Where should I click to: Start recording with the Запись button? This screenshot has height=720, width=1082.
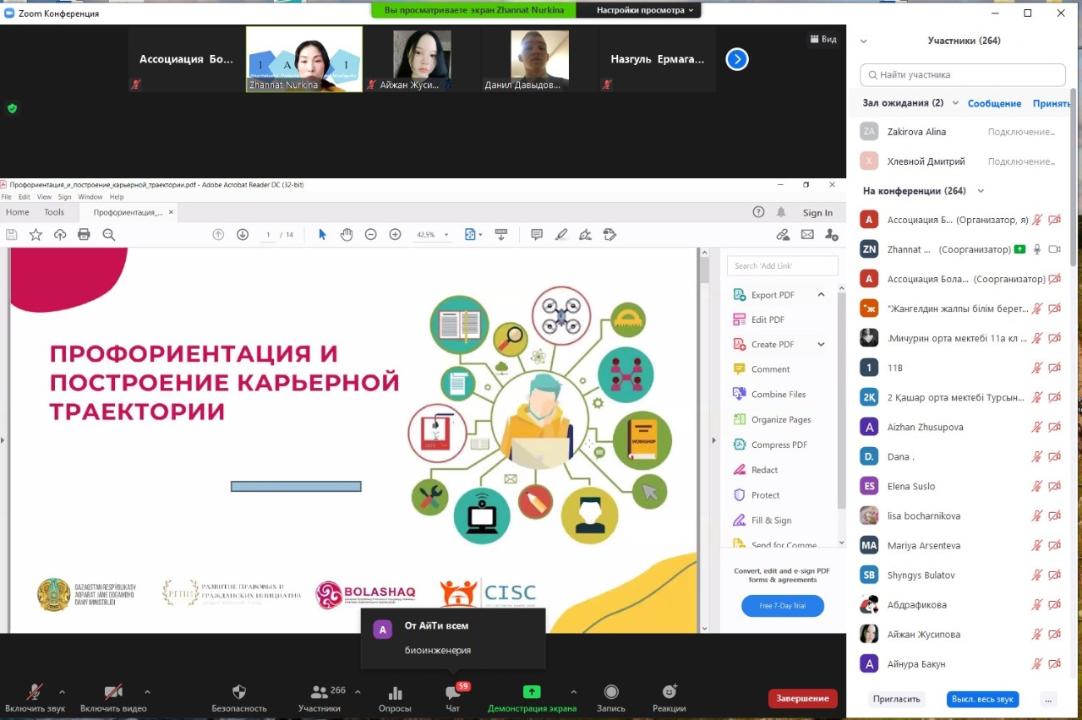pos(611,693)
